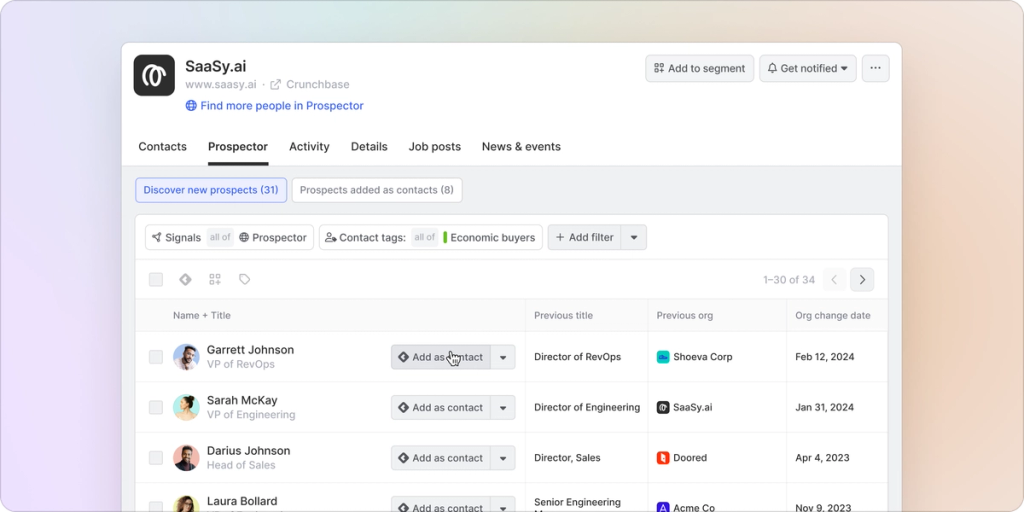Click the Previous title column header
This screenshot has height=512, width=1024.
(x=564, y=315)
